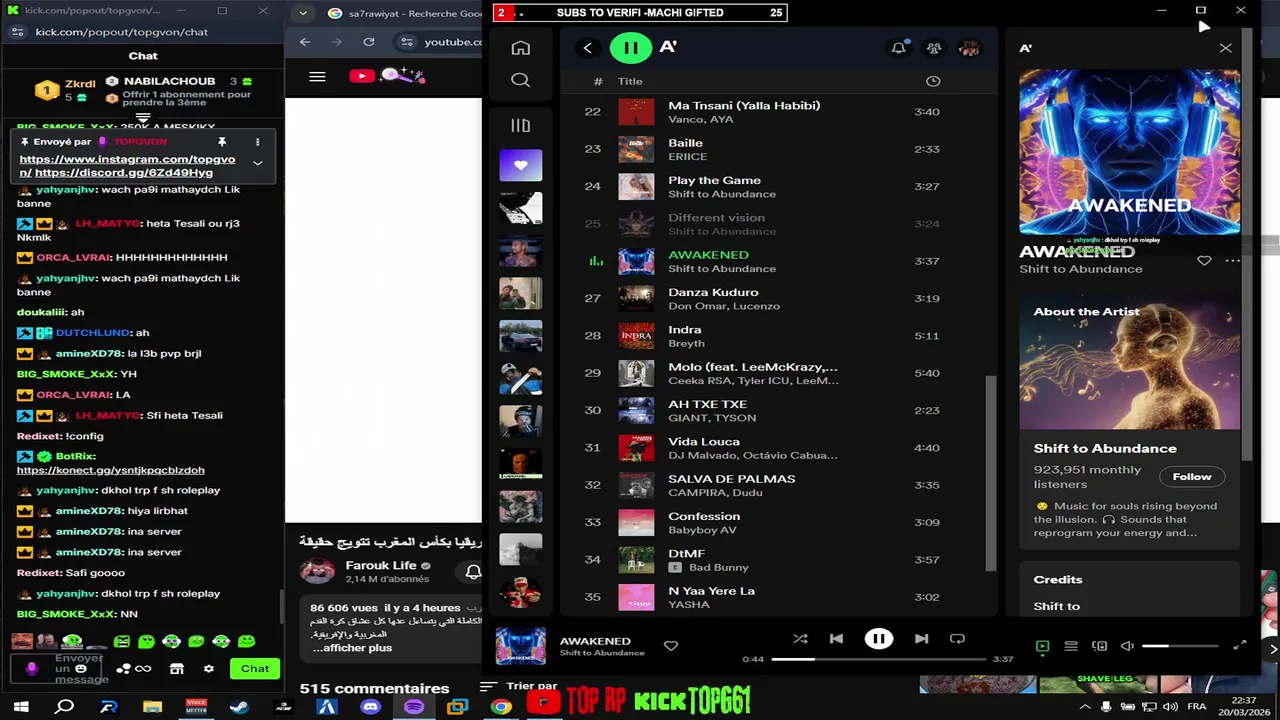Open pinned message three-dot menu
This screenshot has height=720, width=1280.
click(257, 142)
